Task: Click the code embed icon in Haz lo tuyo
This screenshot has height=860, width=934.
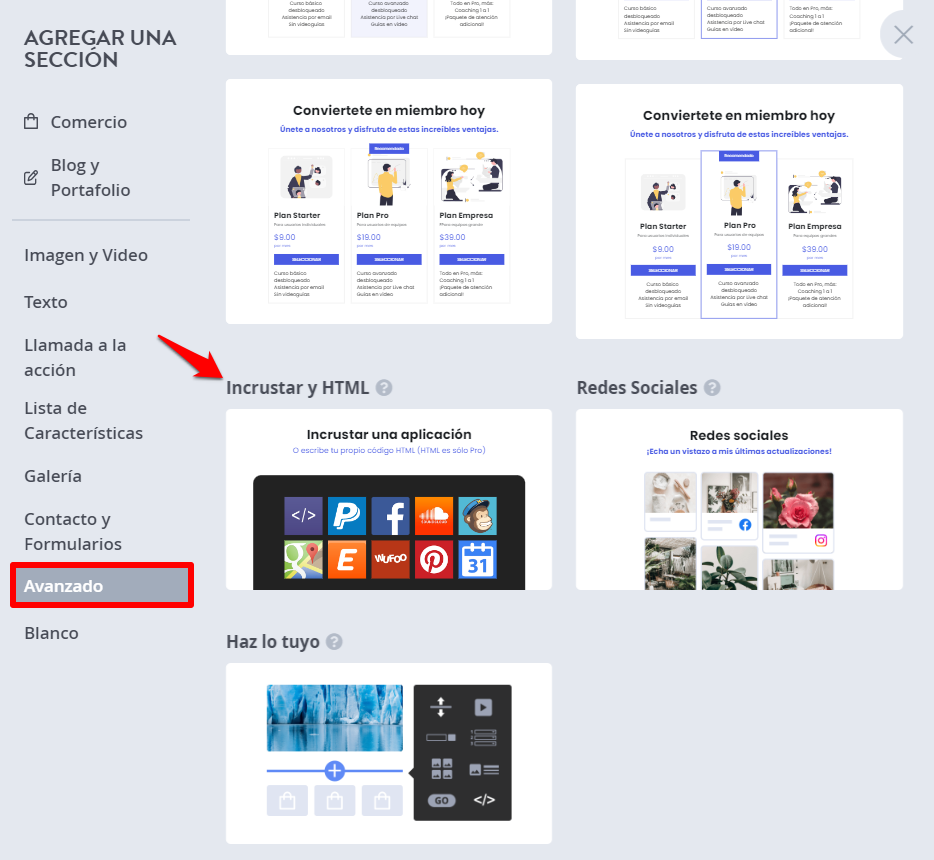Action: (484, 800)
